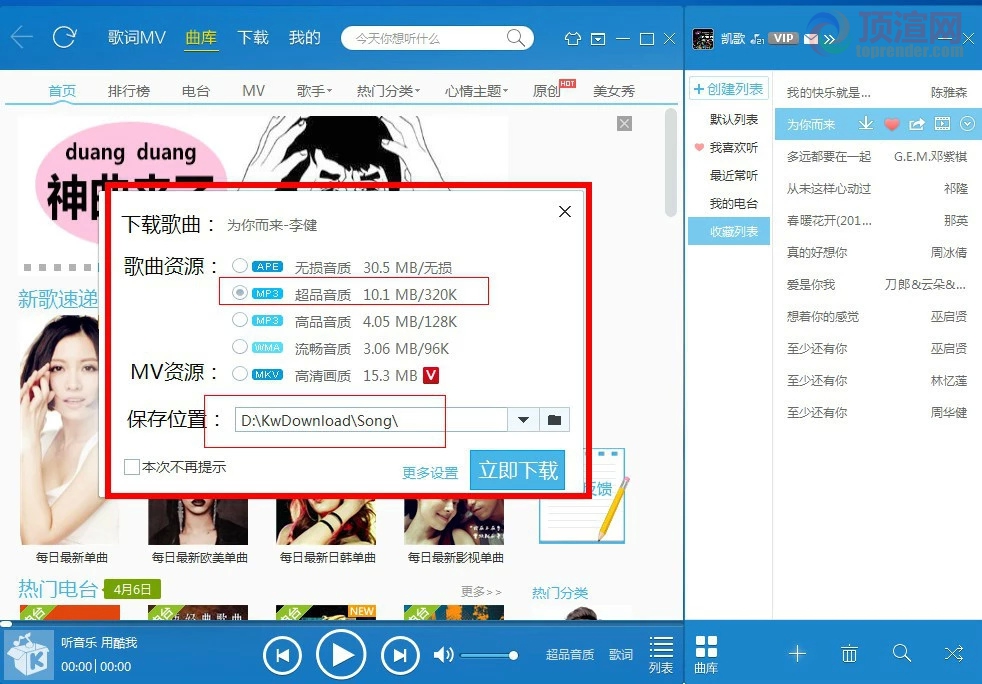
Task: Unfavorite 为你而来 with the heart icon
Action: click(892, 124)
